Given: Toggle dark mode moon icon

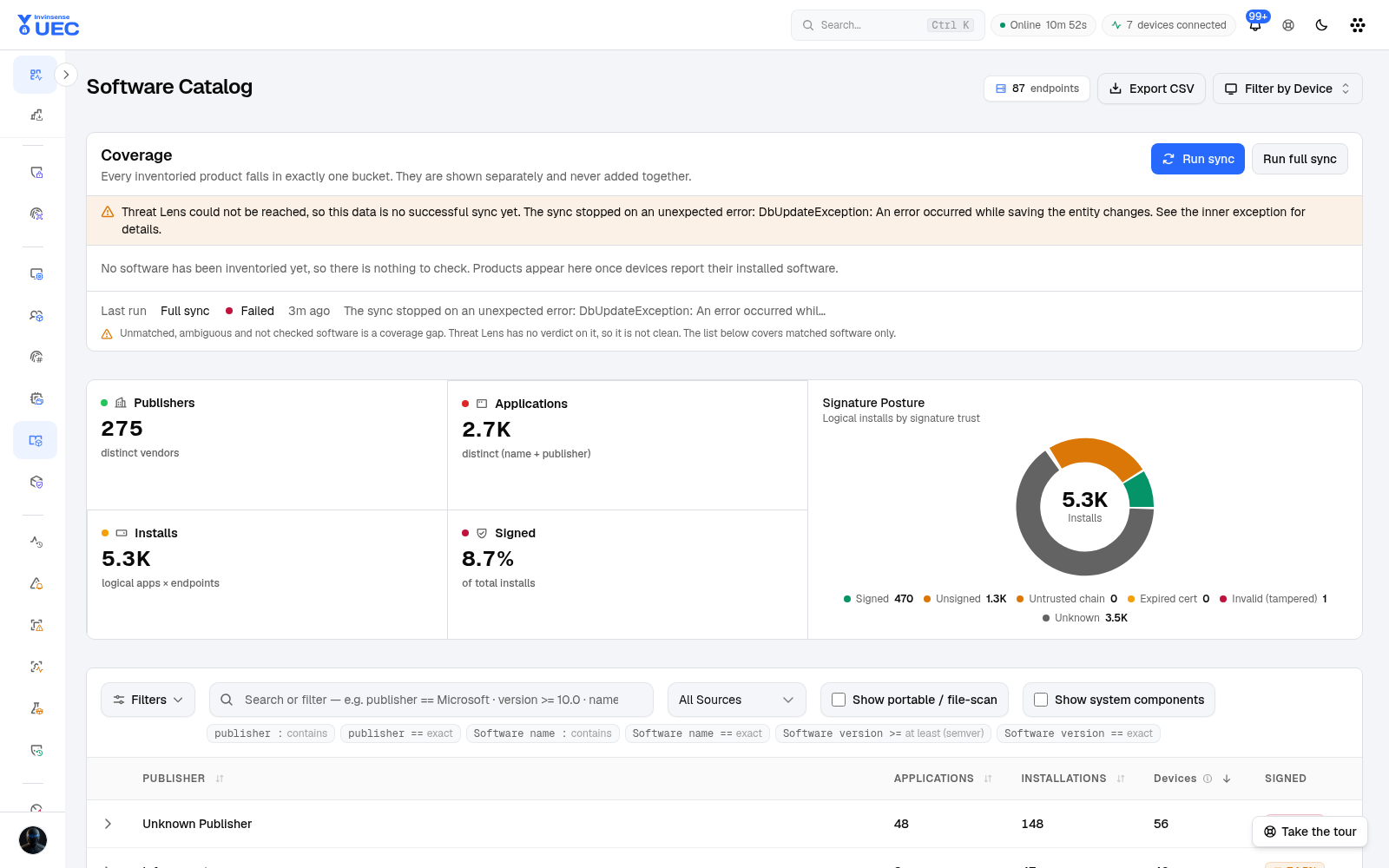Looking at the screenshot, I should click(x=1321, y=25).
